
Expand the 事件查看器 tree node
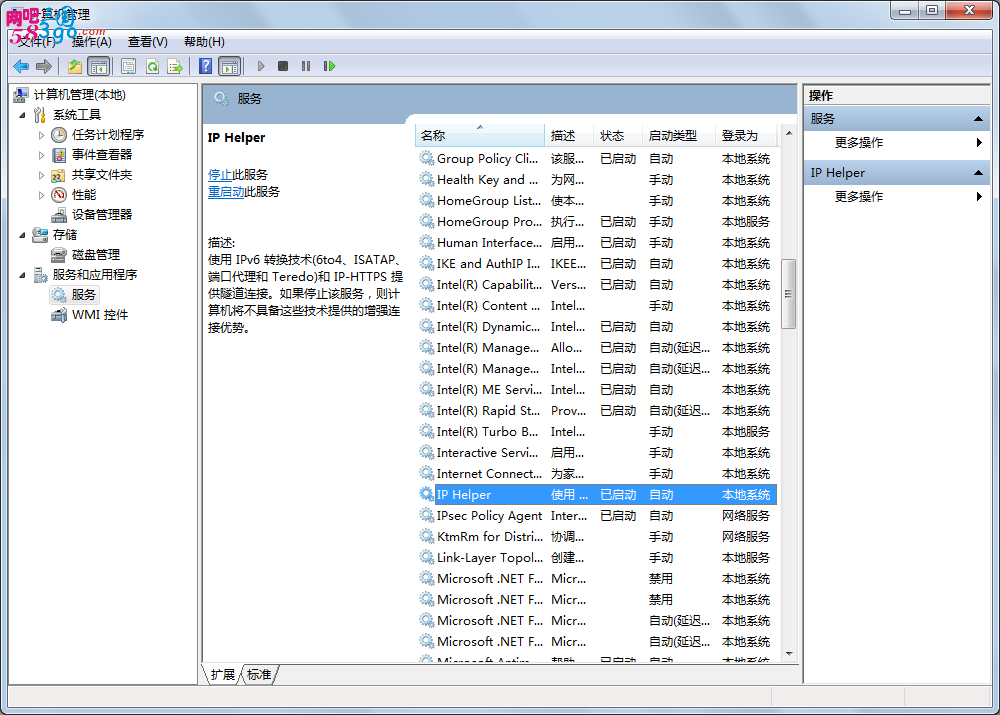click(x=42, y=155)
